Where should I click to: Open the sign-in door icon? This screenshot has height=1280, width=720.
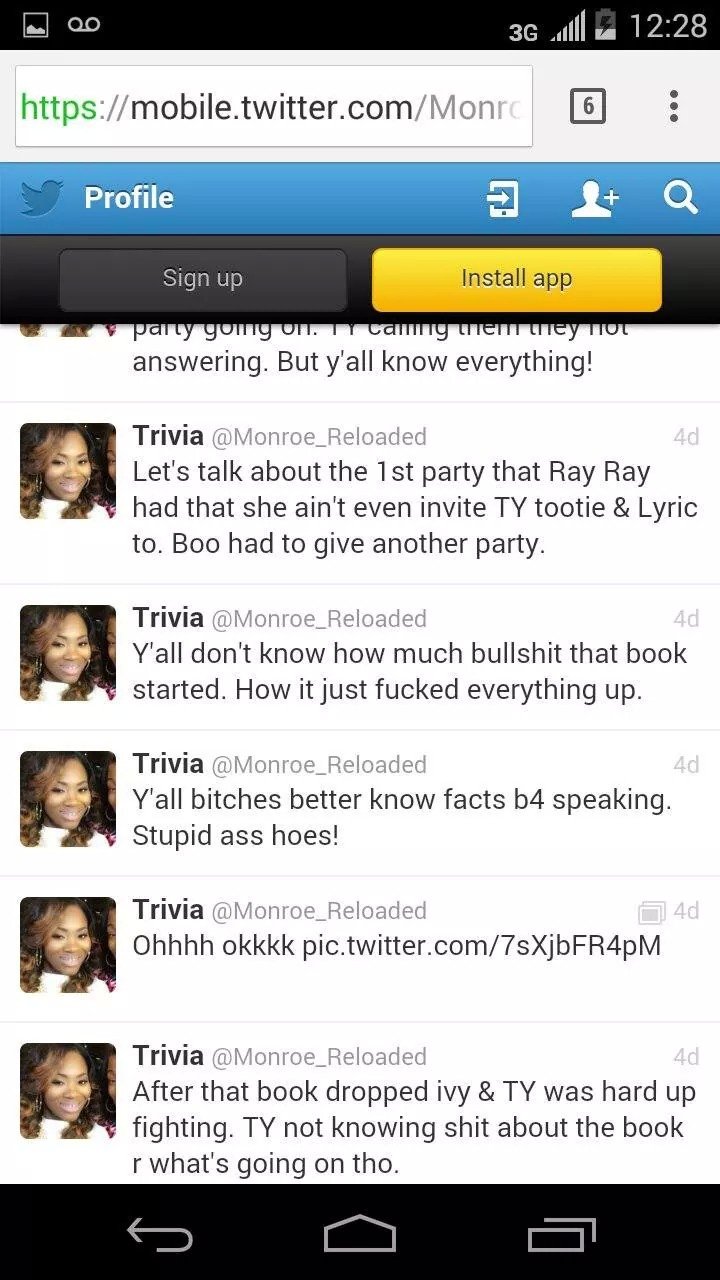502,198
